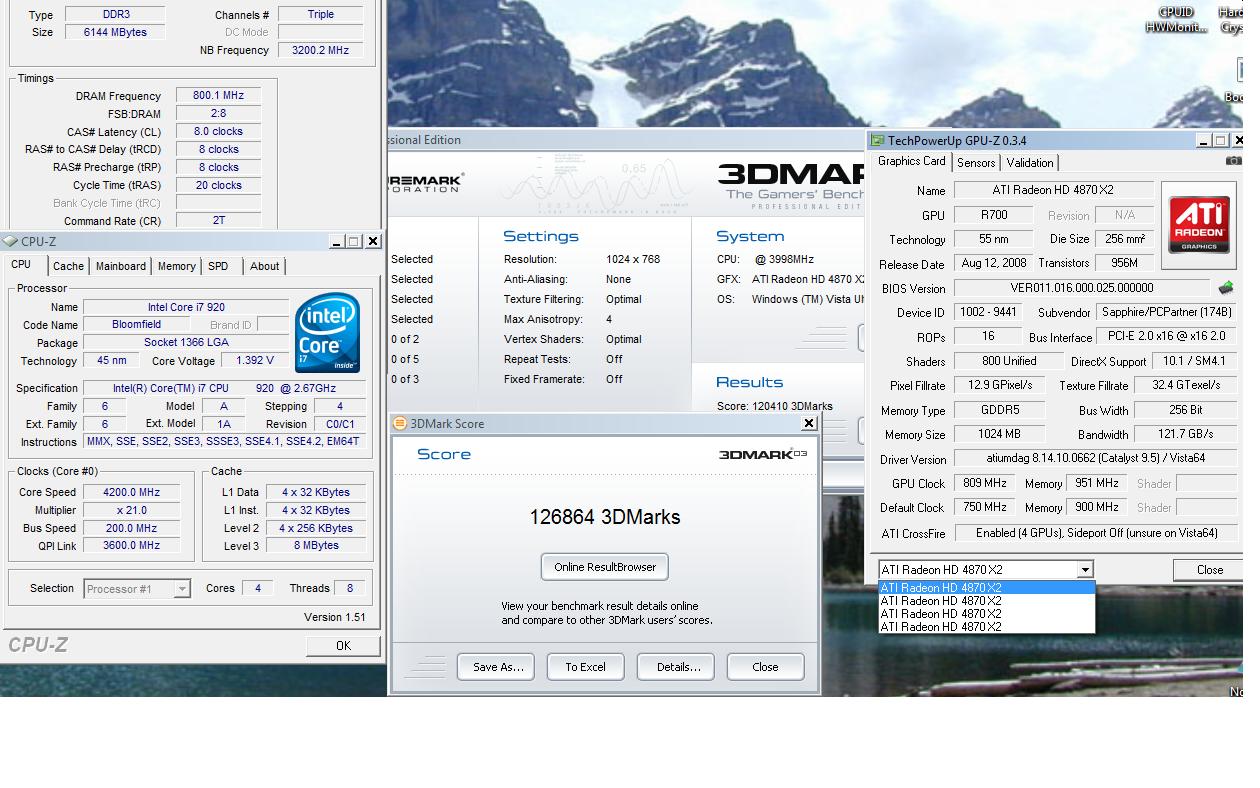Click the 3DMark Score title bar icon
This screenshot has height=788, width=1260.
coord(400,423)
